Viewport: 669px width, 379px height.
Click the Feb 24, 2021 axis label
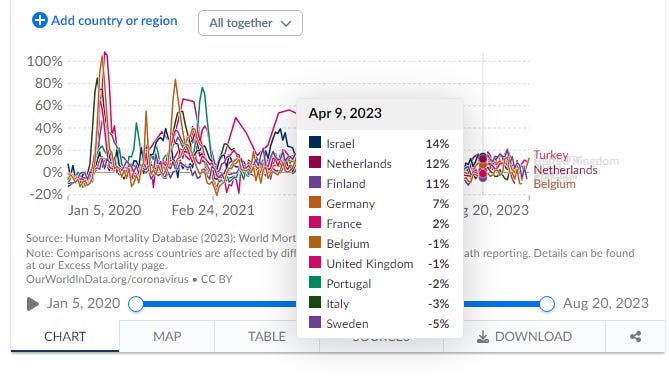click(x=213, y=210)
